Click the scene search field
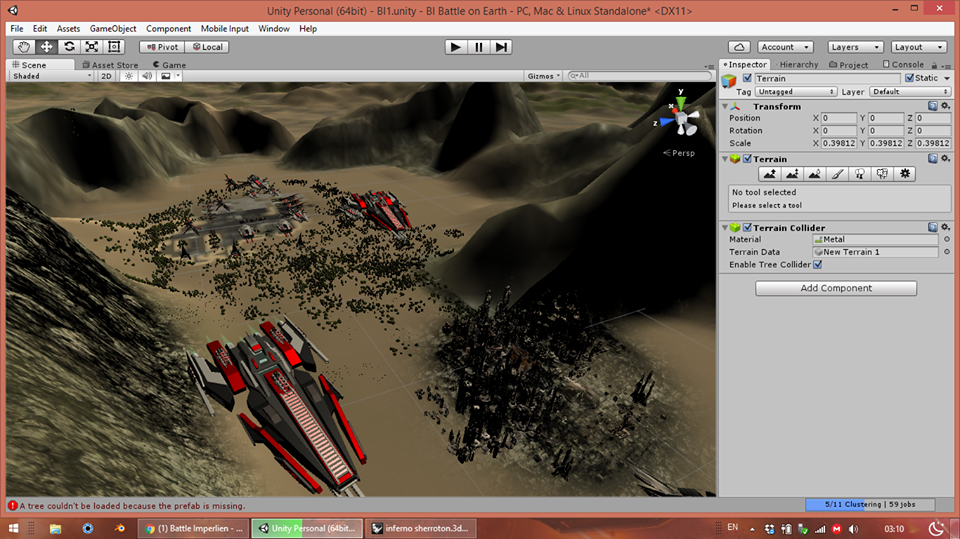960x539 pixels. 640,75
